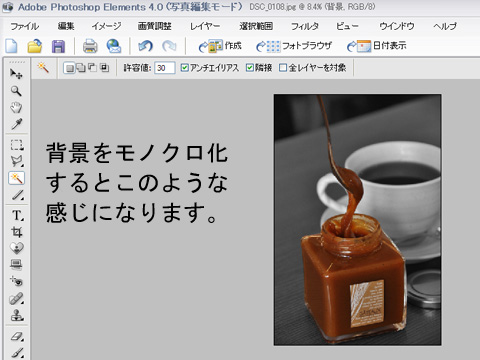This screenshot has width=480, height=360.
Task: Open the 編集 menu
Action: (66, 26)
